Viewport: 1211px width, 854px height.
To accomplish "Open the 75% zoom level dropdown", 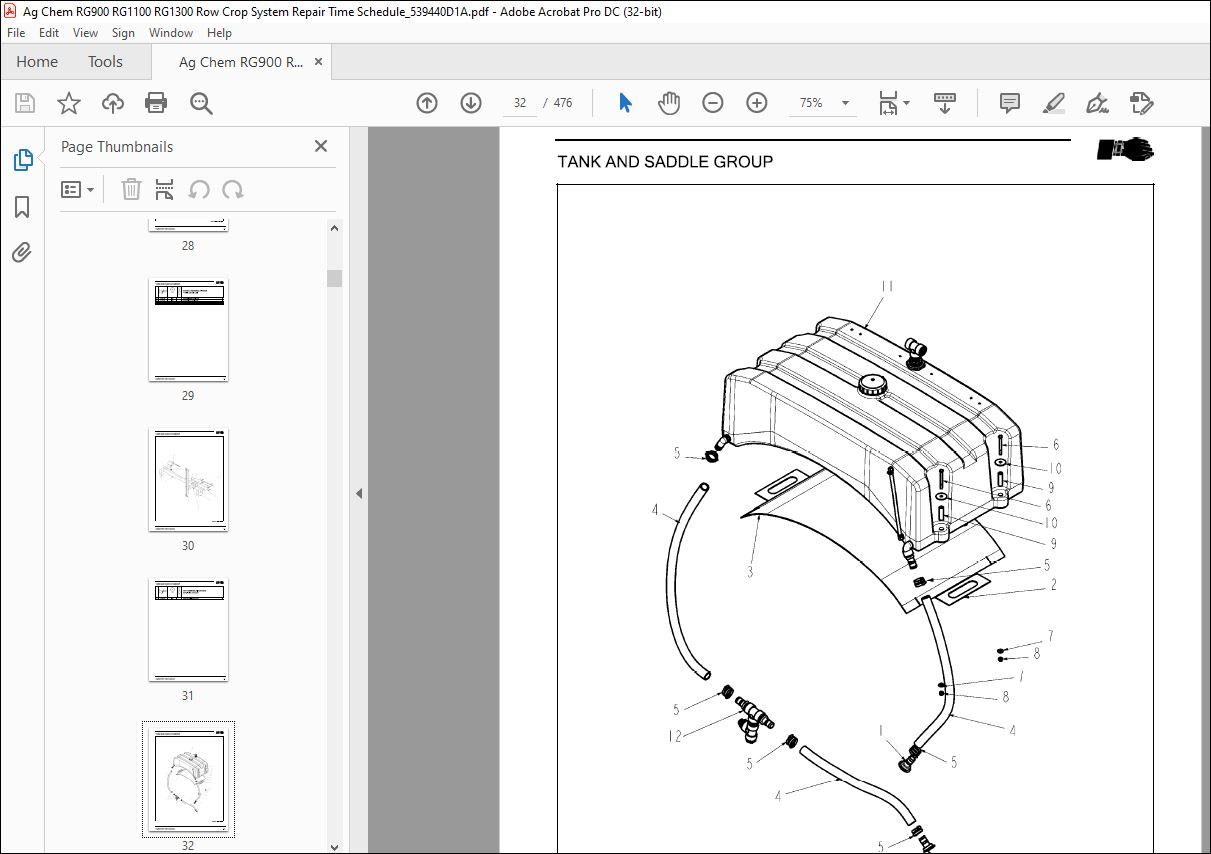I will tap(845, 103).
